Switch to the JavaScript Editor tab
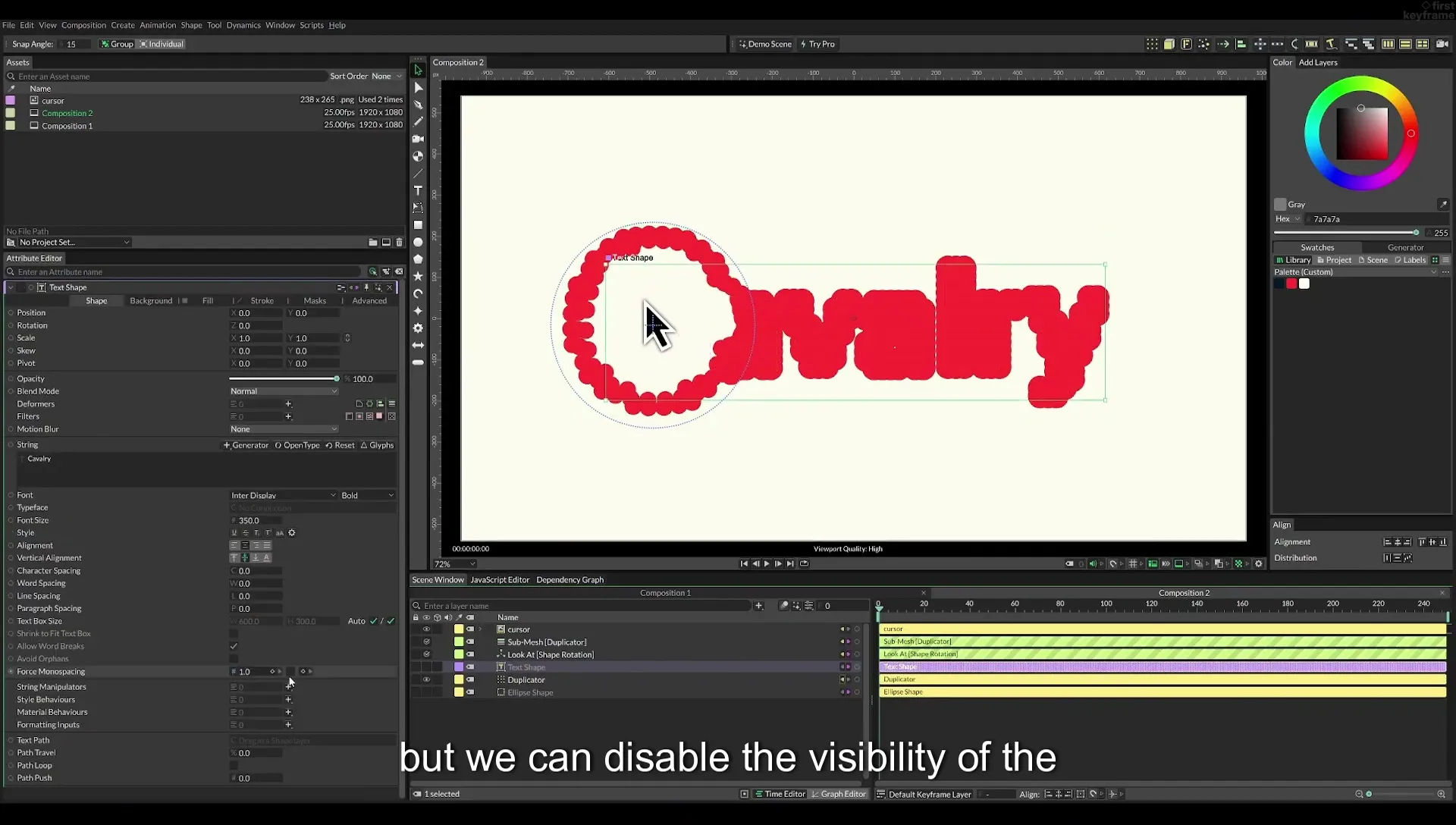 click(x=500, y=580)
